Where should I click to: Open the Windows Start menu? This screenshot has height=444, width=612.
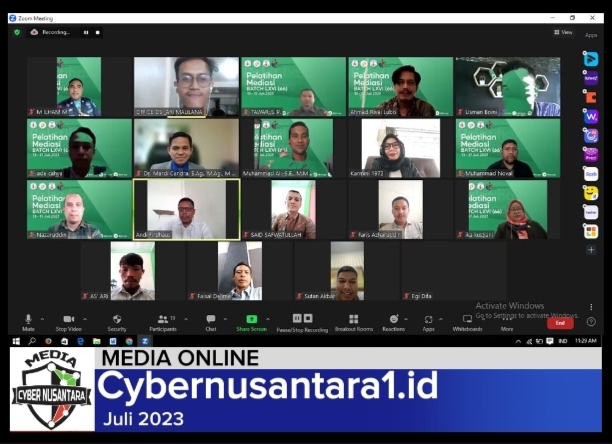[x=16, y=341]
